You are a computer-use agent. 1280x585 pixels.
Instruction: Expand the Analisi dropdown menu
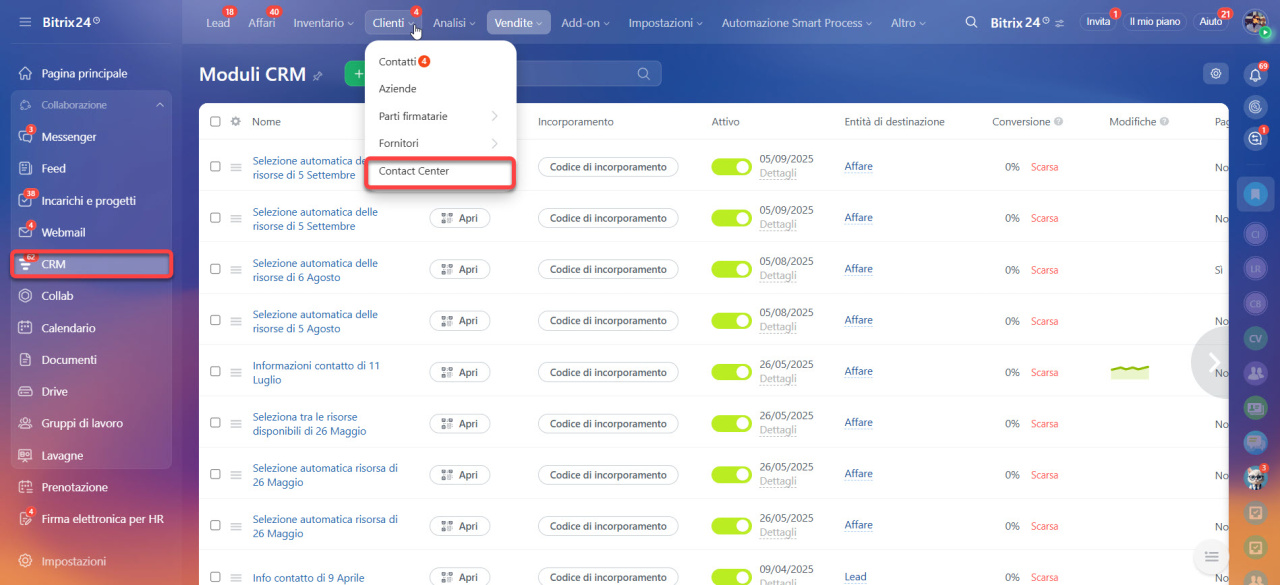pyautogui.click(x=453, y=22)
